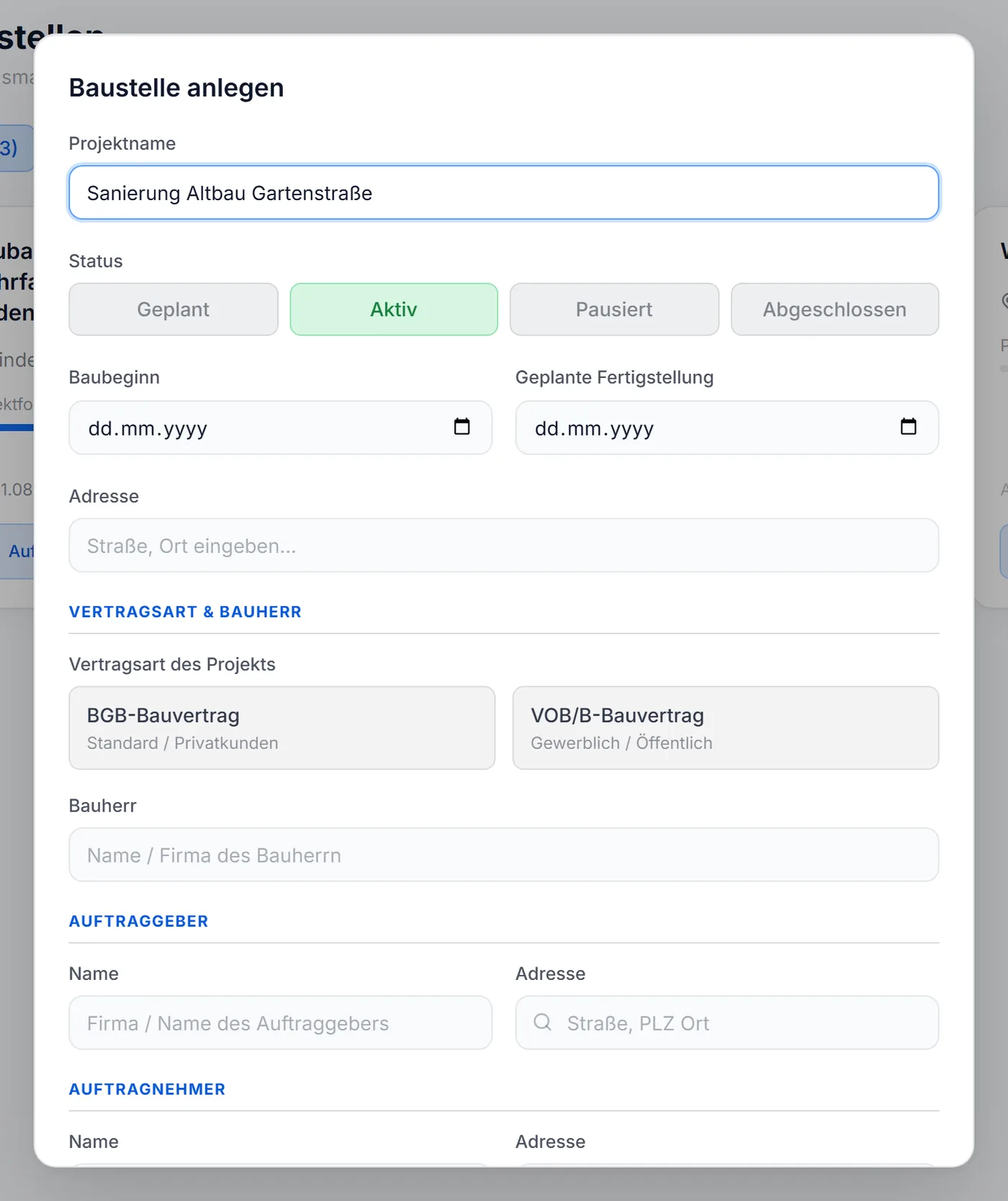Choose the Pausiert status
This screenshot has width=1008, height=1201.
click(614, 310)
